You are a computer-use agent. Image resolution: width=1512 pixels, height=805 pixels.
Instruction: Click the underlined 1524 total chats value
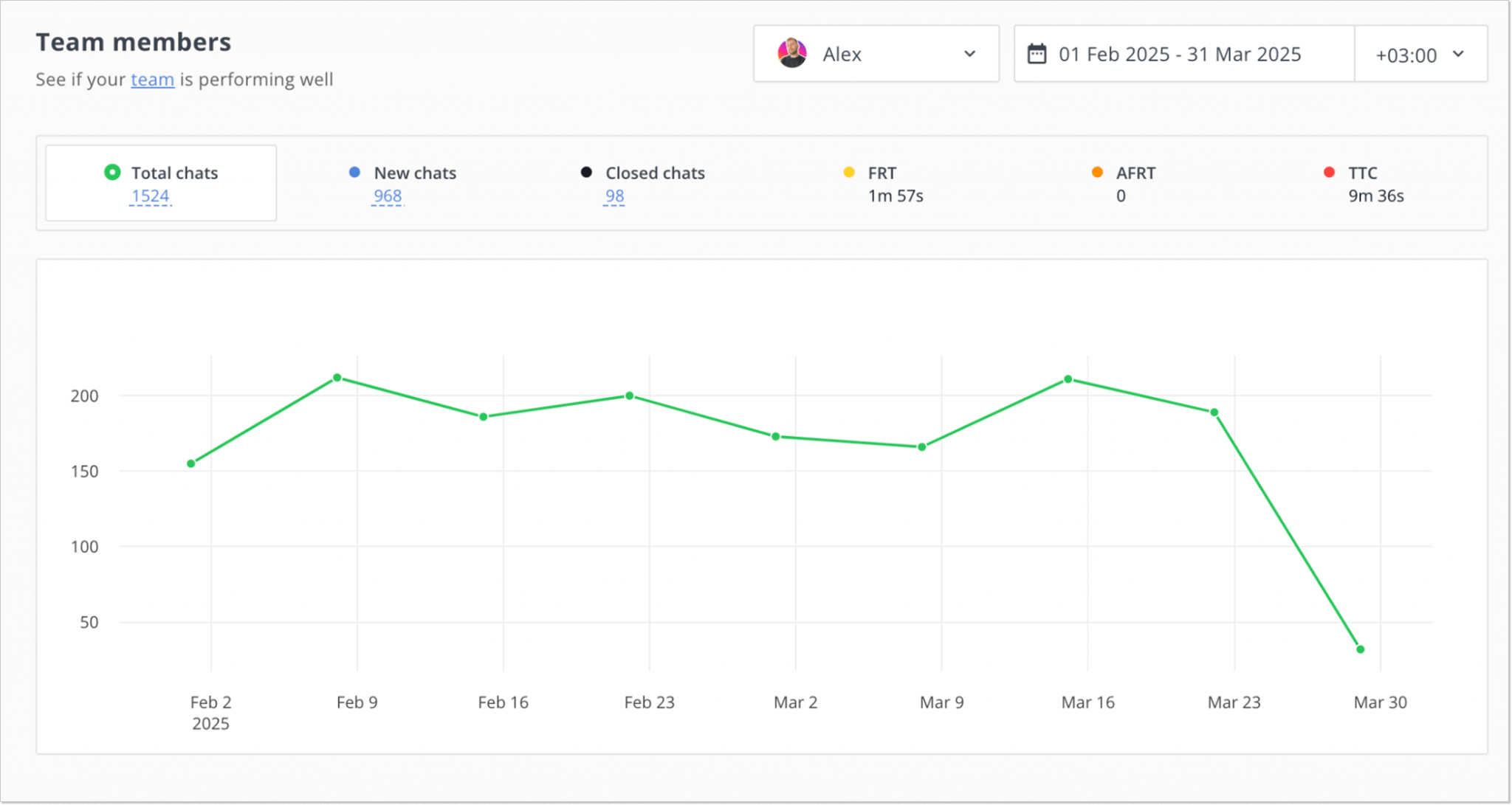click(150, 196)
